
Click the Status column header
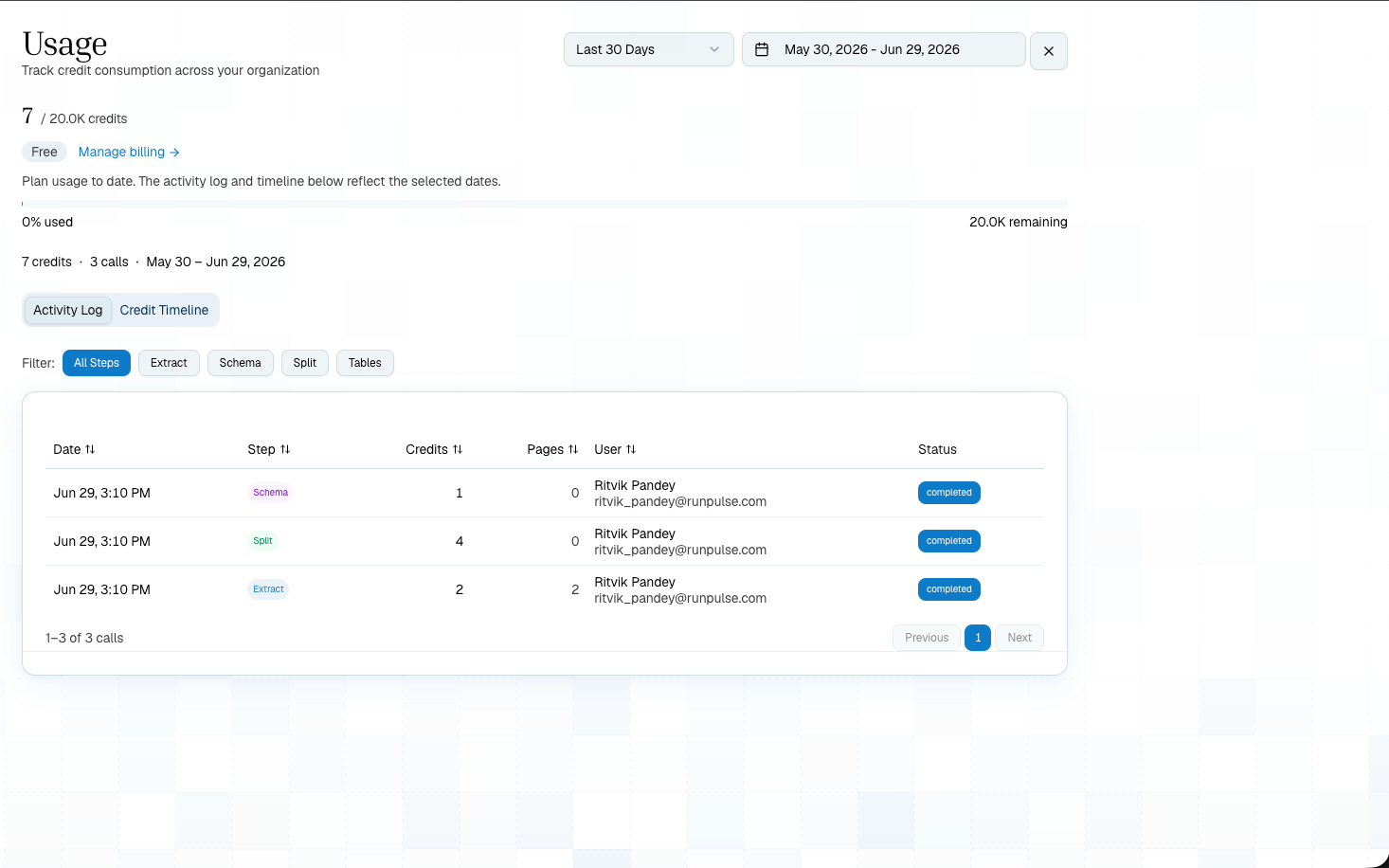(937, 449)
